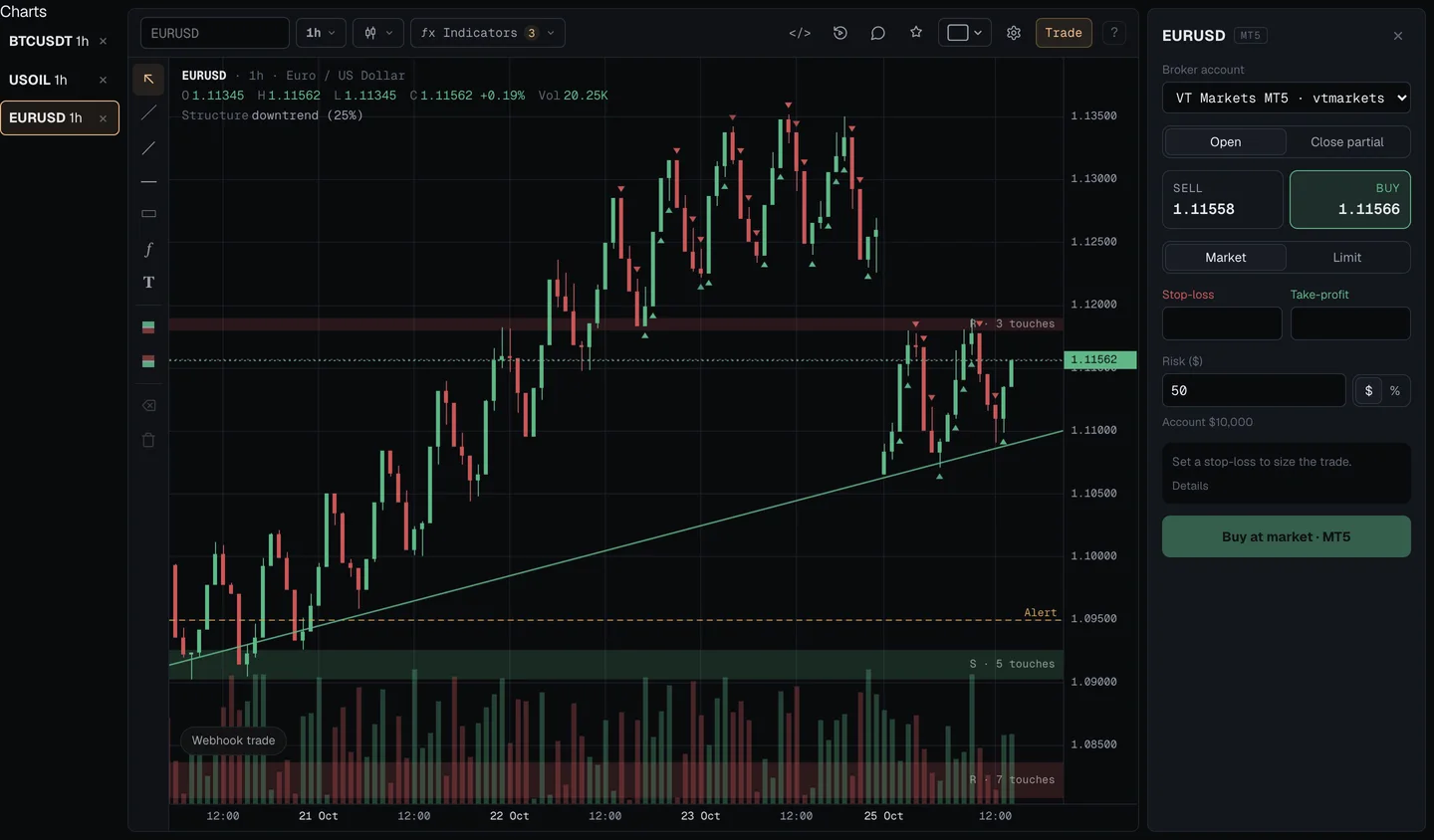Open the chat comments icon
Image resolution: width=1434 pixels, height=840 pixels.
tap(877, 33)
